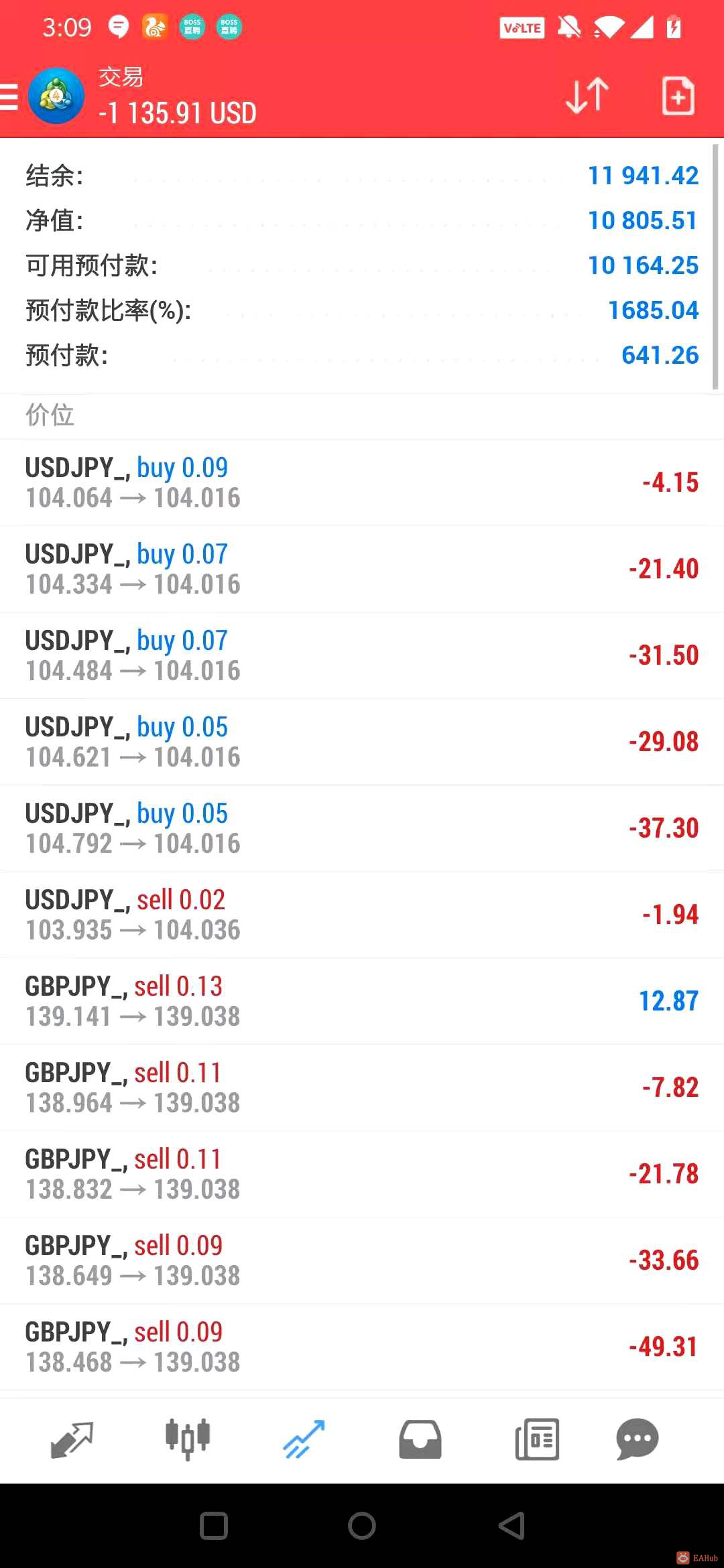Select USDJPY buy 0.09 position
Viewport: 724px width, 1568px height.
coord(362,482)
